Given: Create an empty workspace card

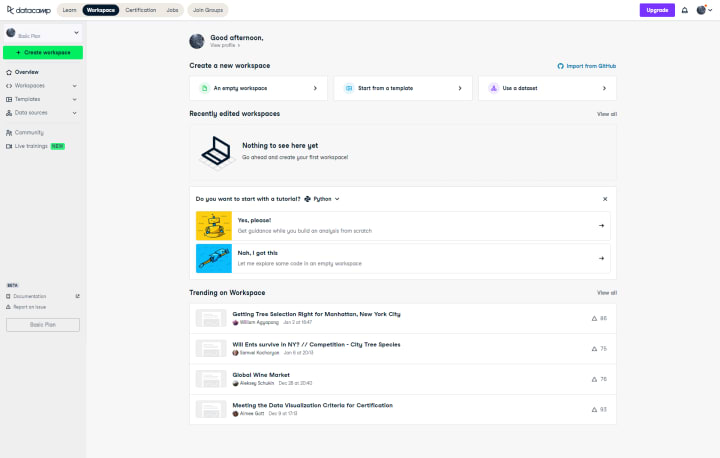Looking at the screenshot, I should [258, 88].
